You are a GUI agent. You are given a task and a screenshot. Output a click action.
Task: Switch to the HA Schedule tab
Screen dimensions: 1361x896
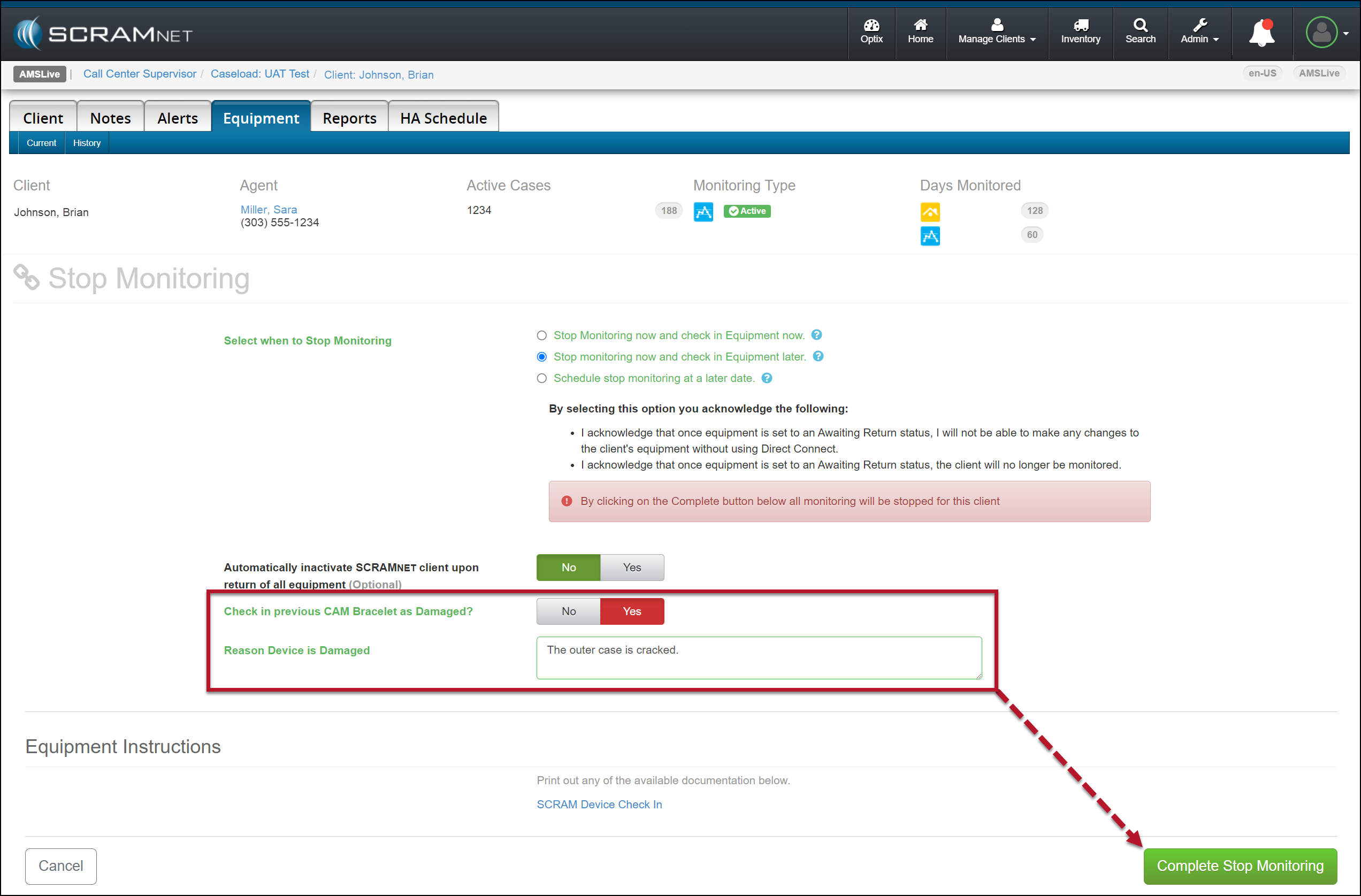tap(443, 118)
